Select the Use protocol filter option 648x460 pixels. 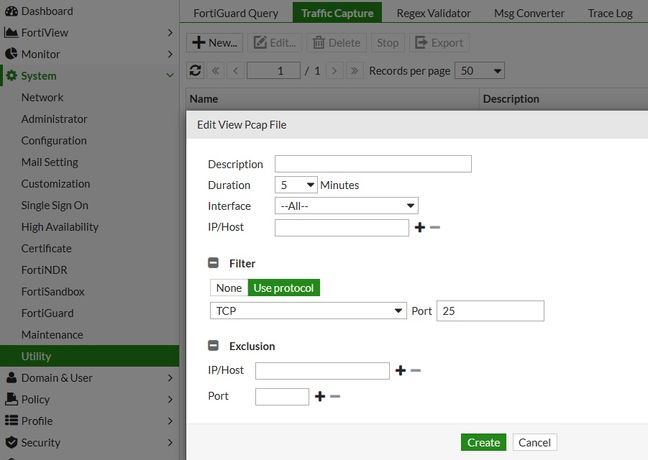click(x=284, y=288)
